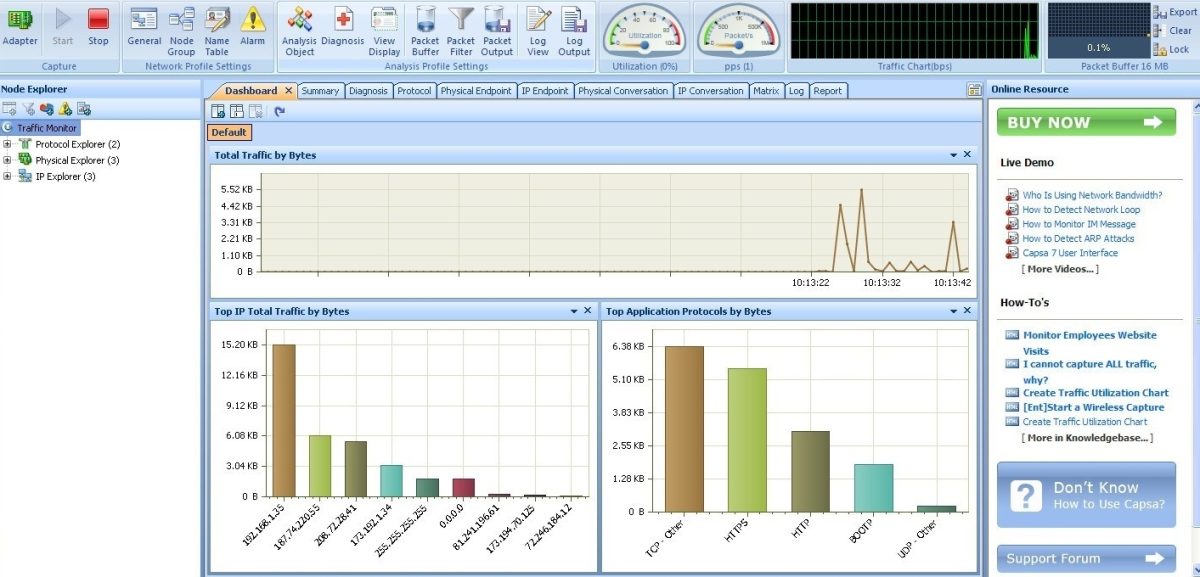This screenshot has height=577, width=1200.
Task: Switch to the IP Endpoint tab
Action: [545, 91]
